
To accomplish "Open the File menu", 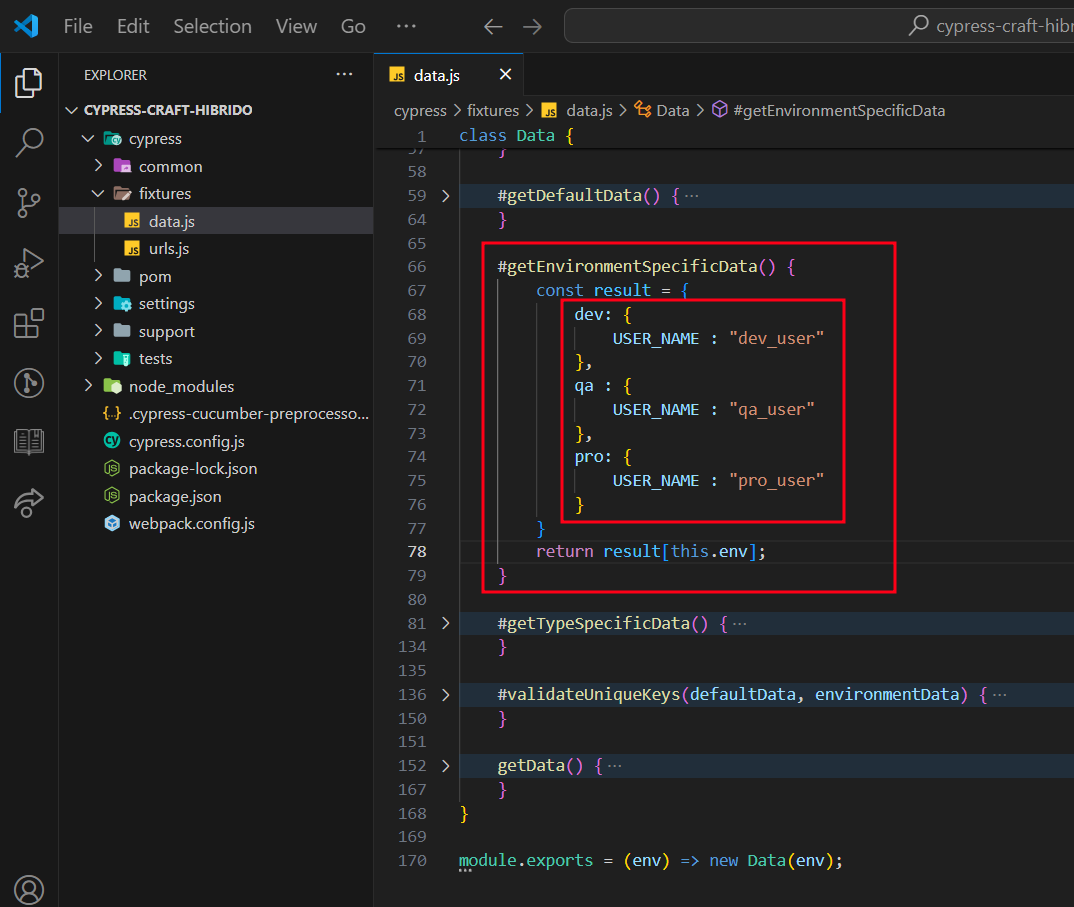I will coord(78,26).
